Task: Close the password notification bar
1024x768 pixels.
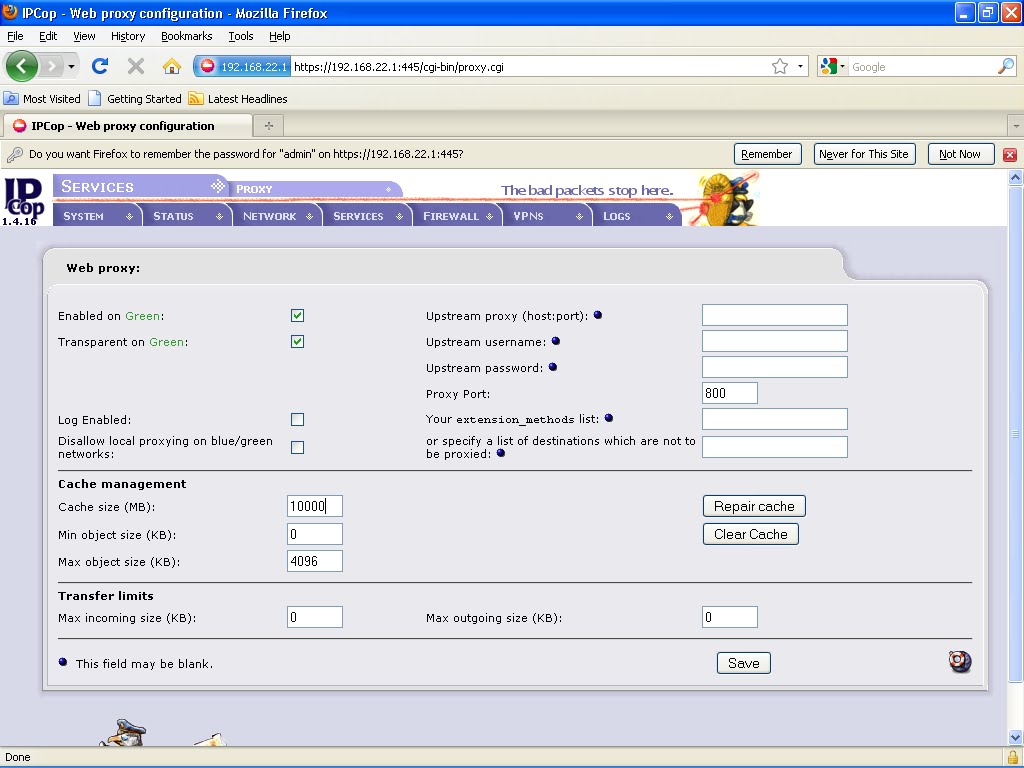Action: click(1010, 155)
